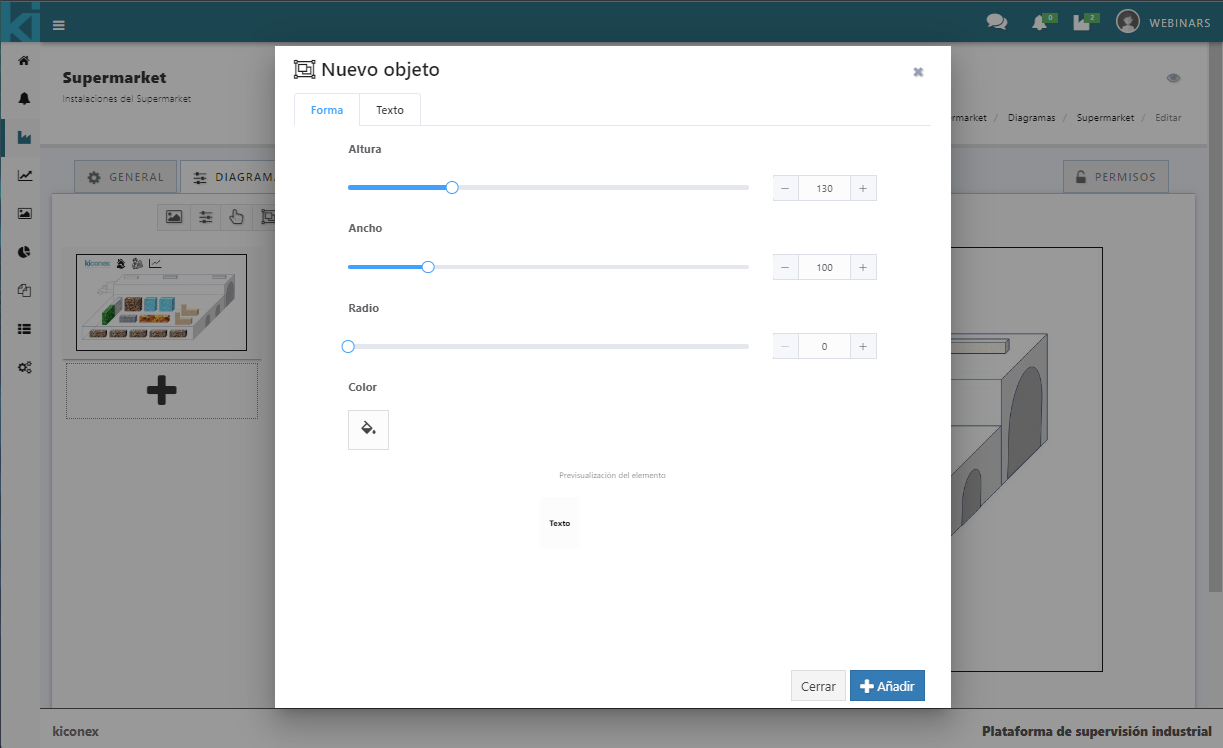Switch to the Texto tab
Image resolution: width=1223 pixels, height=748 pixels.
[x=390, y=110]
